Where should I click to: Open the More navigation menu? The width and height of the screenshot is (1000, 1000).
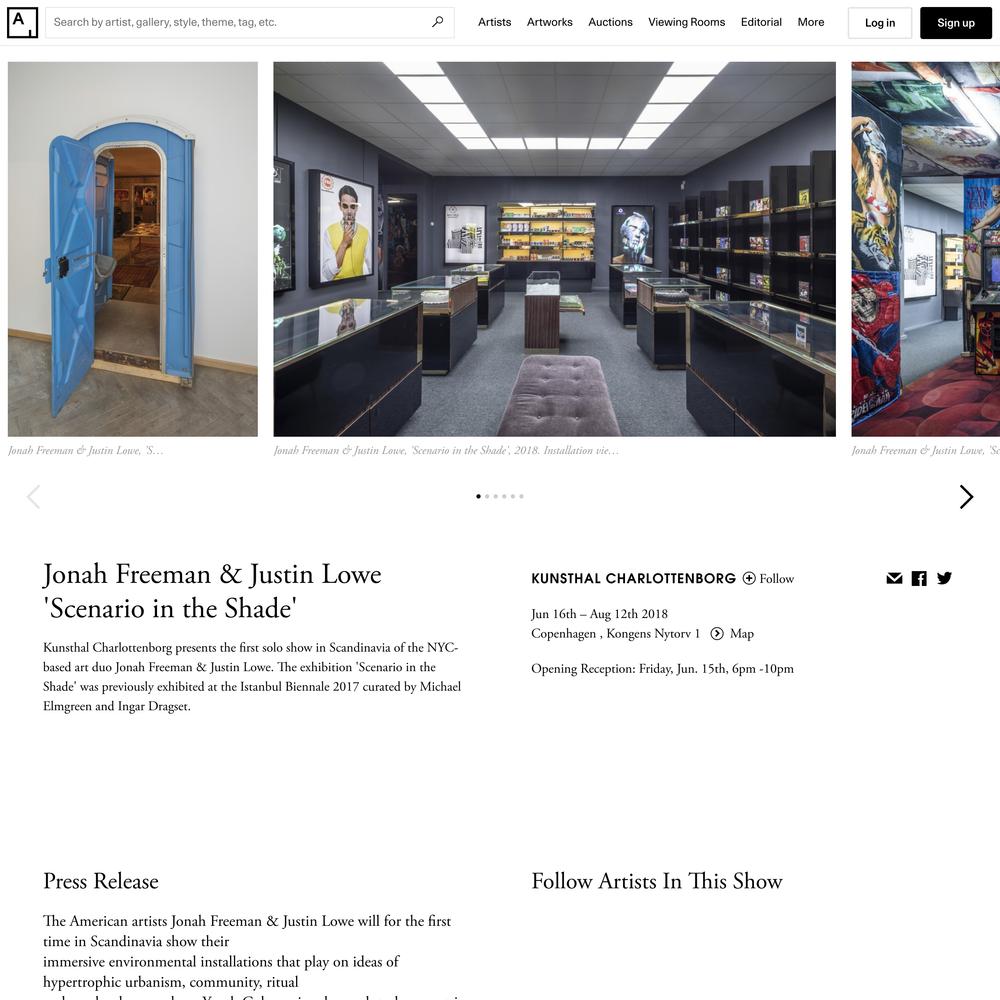tap(811, 22)
